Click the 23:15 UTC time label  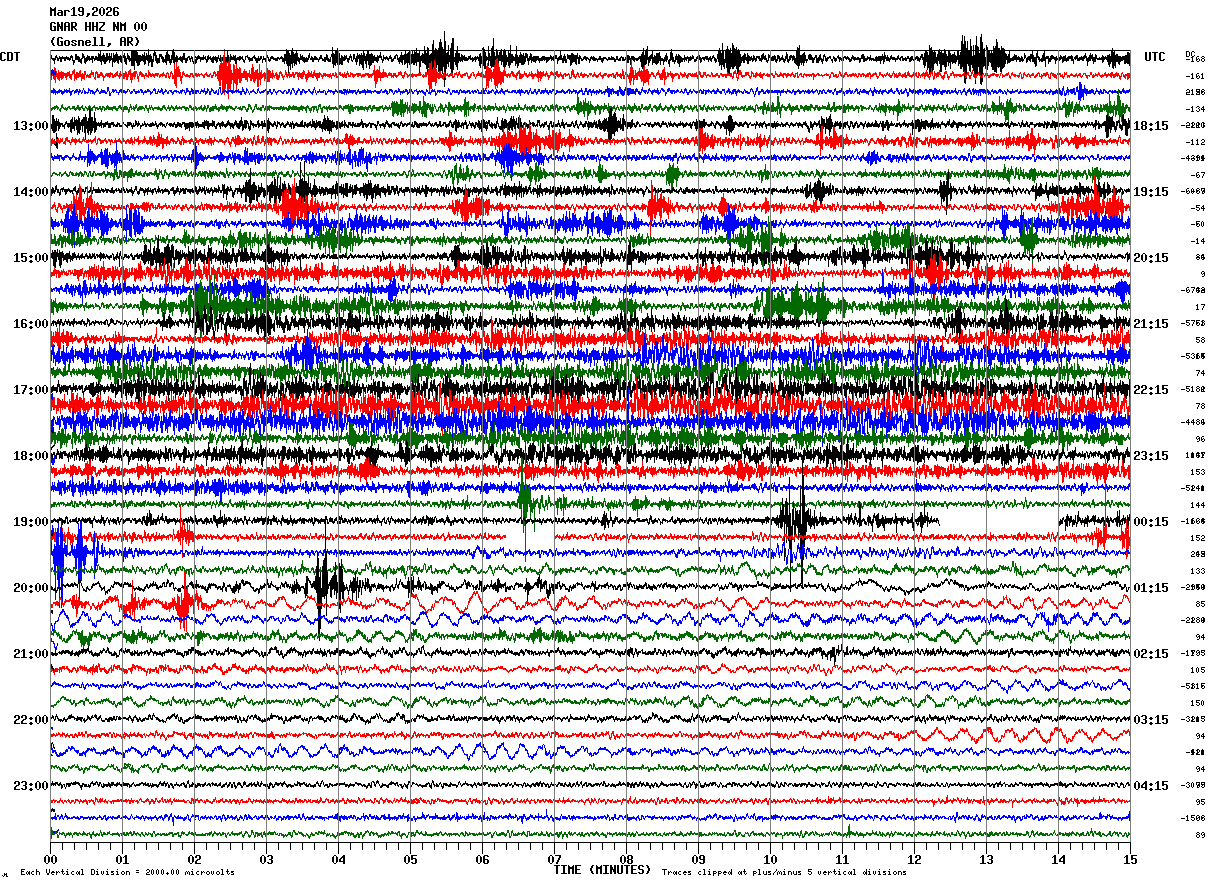1151,456
